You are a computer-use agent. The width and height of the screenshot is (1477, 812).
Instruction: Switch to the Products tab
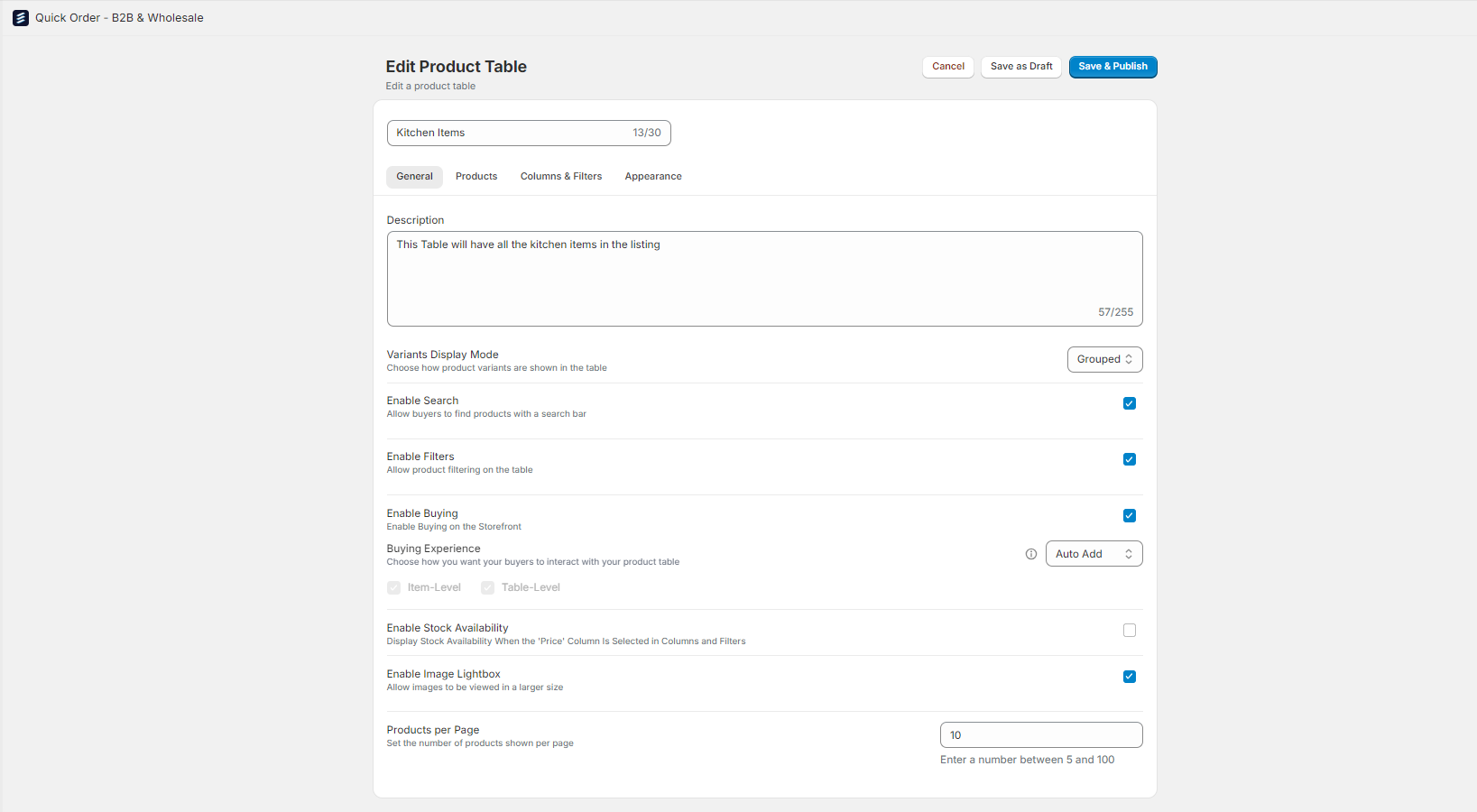pyautogui.click(x=476, y=177)
